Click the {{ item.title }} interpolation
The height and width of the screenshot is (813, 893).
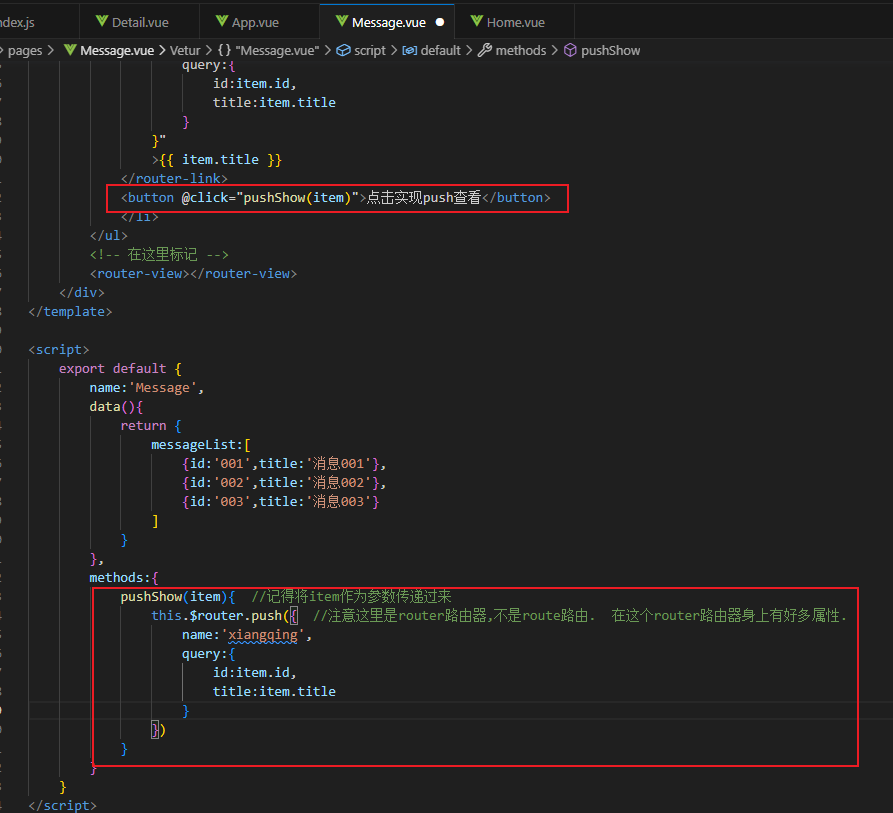pyautogui.click(x=220, y=159)
